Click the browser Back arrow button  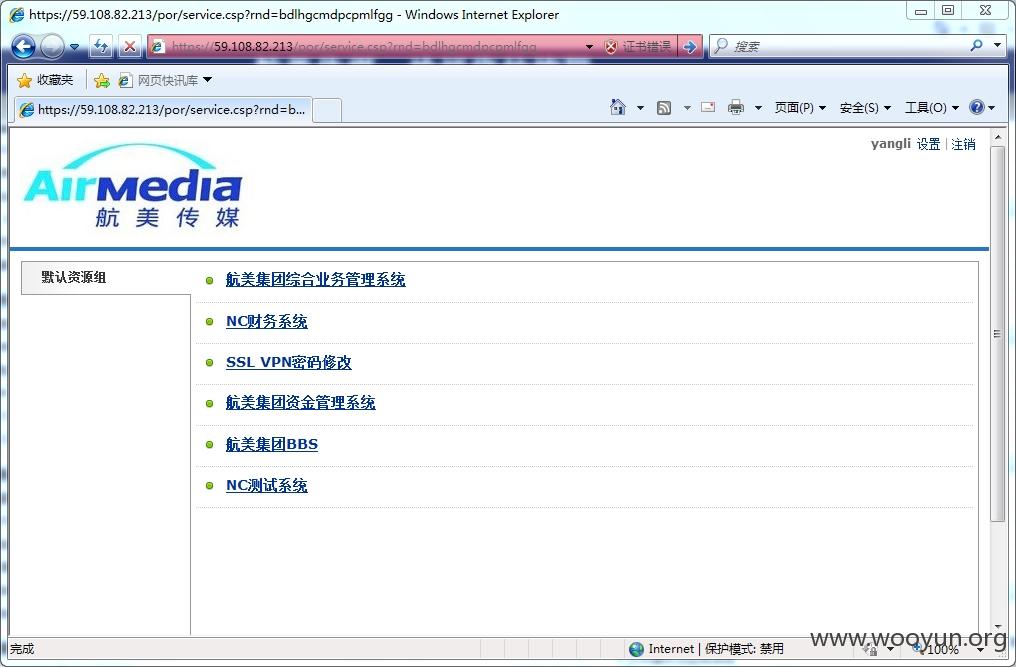click(x=23, y=47)
